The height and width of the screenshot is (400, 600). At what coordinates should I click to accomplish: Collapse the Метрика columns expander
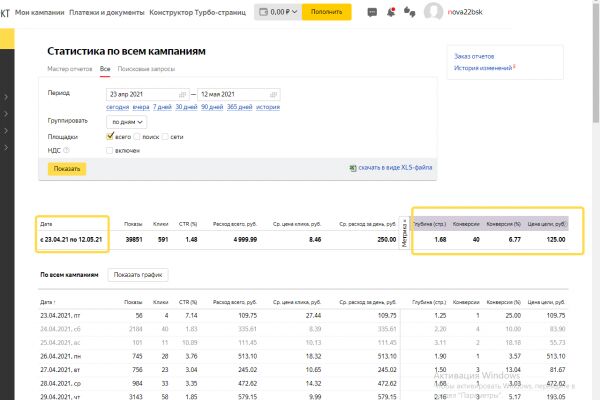(x=404, y=233)
